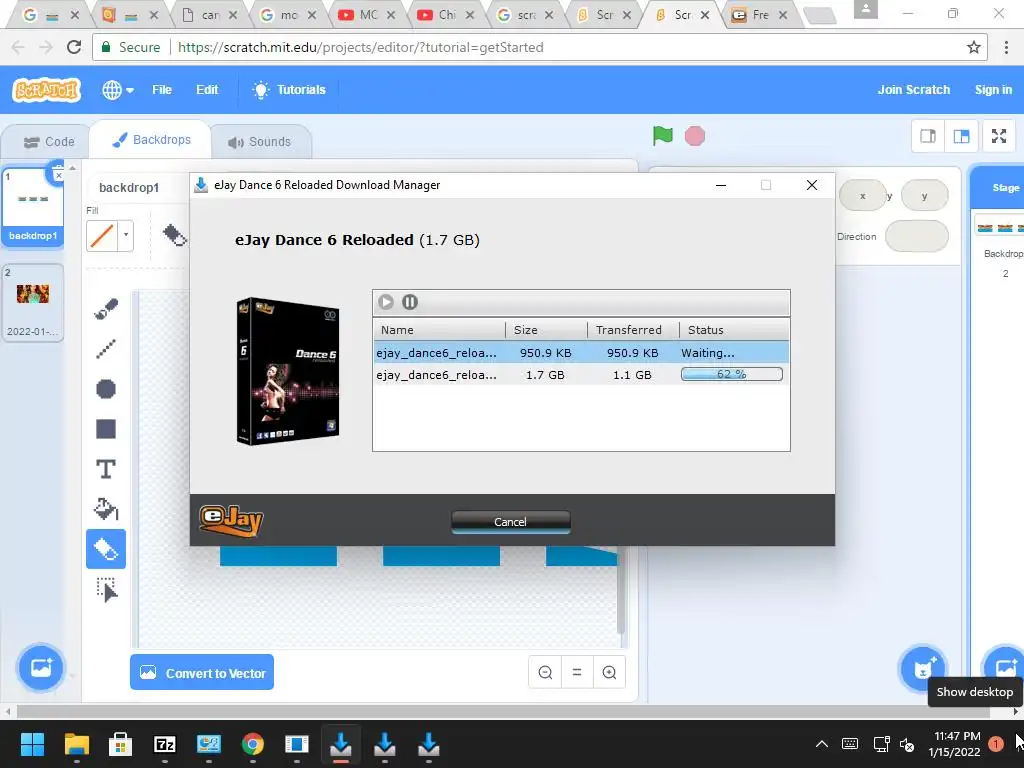
Task: Switch to the Backdrops tab
Action: [151, 140]
